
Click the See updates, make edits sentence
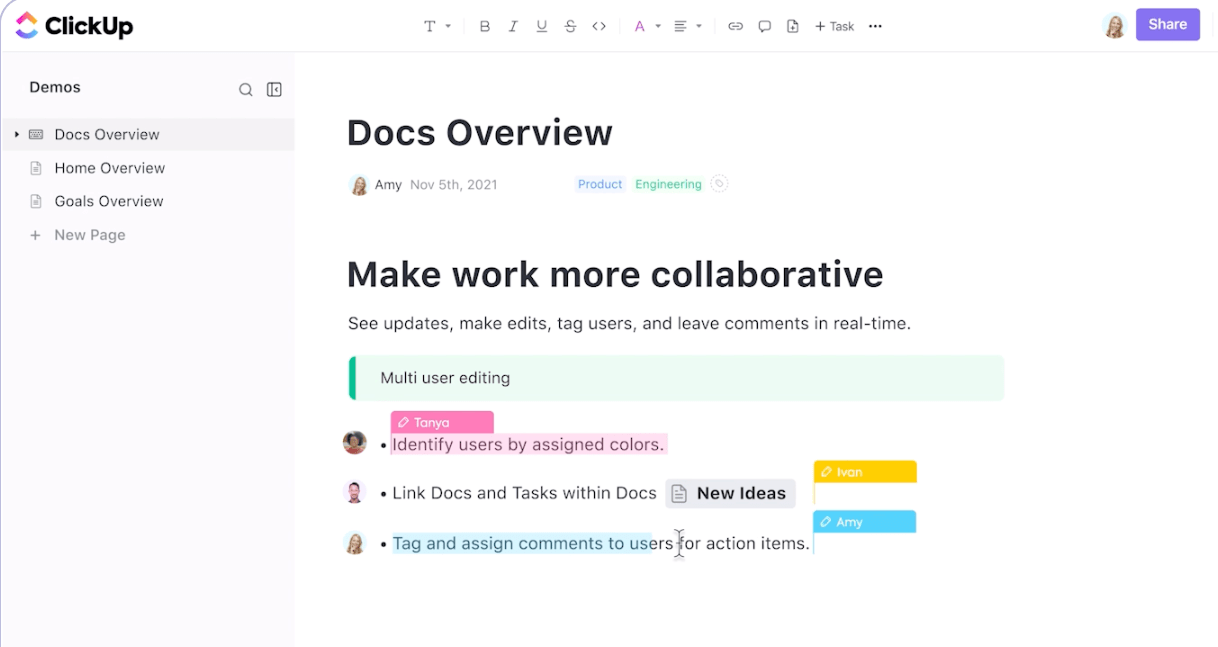tap(629, 324)
